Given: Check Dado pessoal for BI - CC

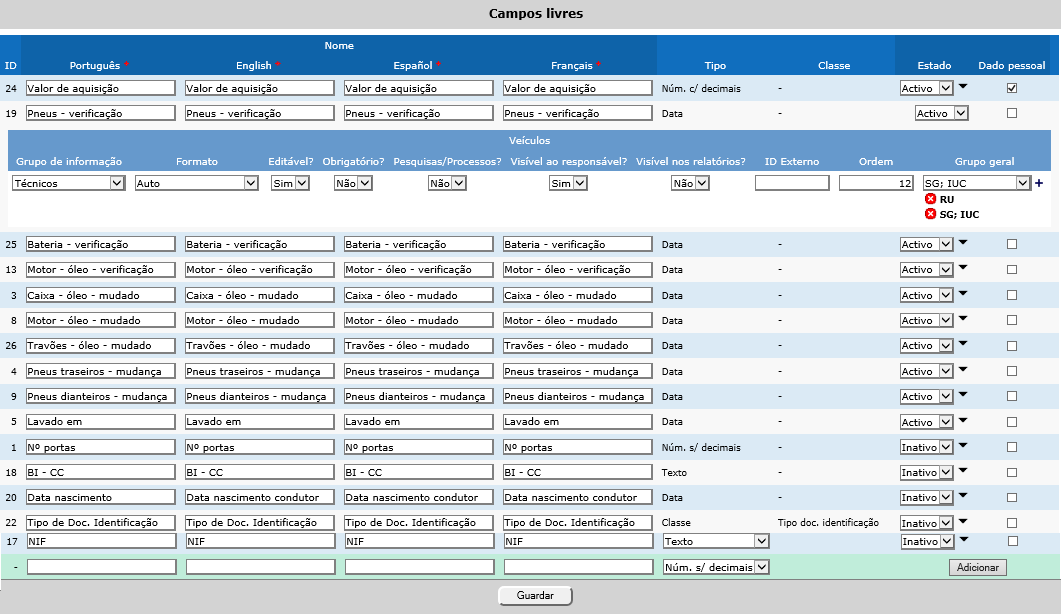Looking at the screenshot, I should click(1012, 473).
